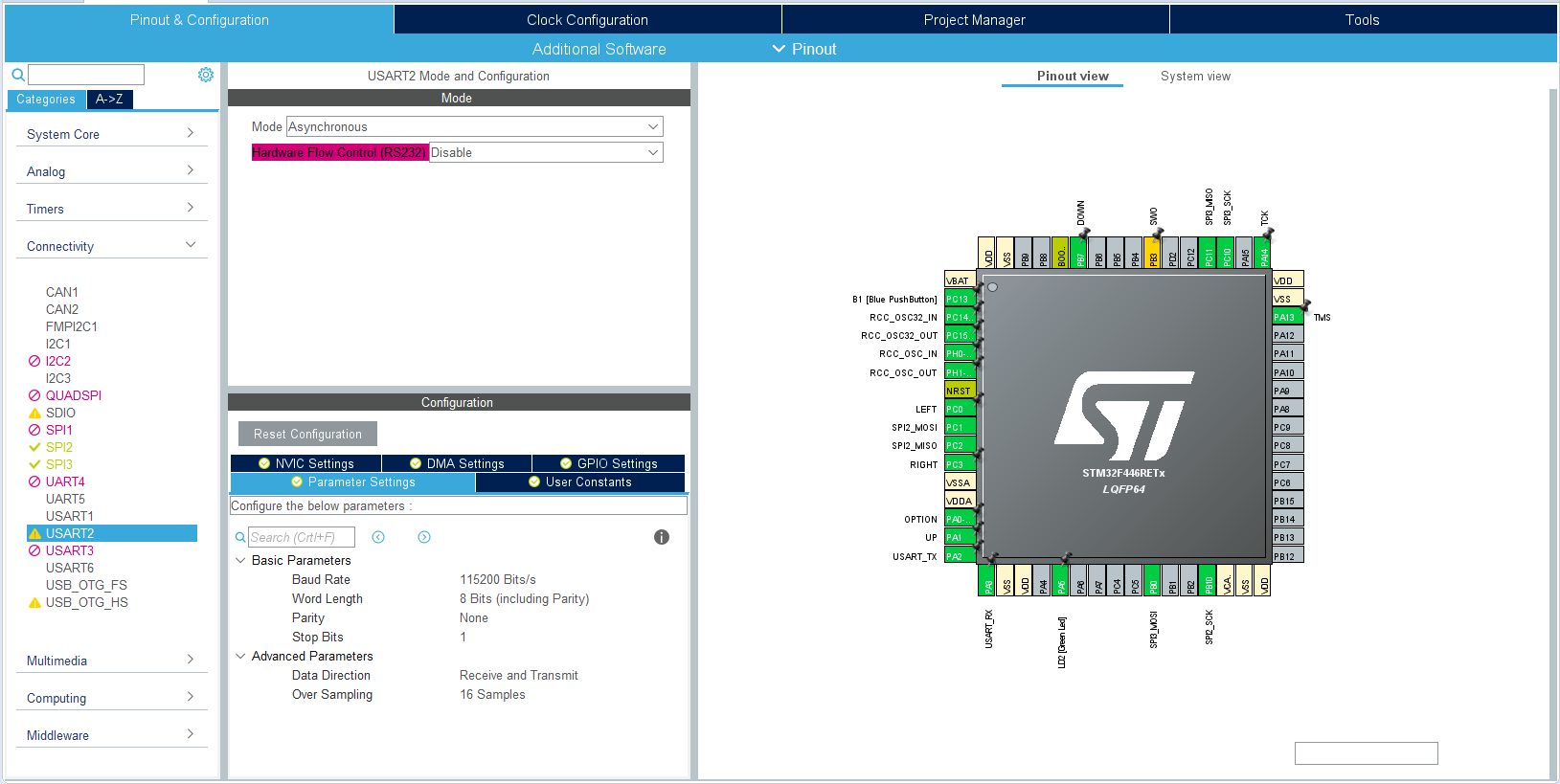The height and width of the screenshot is (784, 1560).
Task: Click the settings gear icon in category panel
Action: 205,75
